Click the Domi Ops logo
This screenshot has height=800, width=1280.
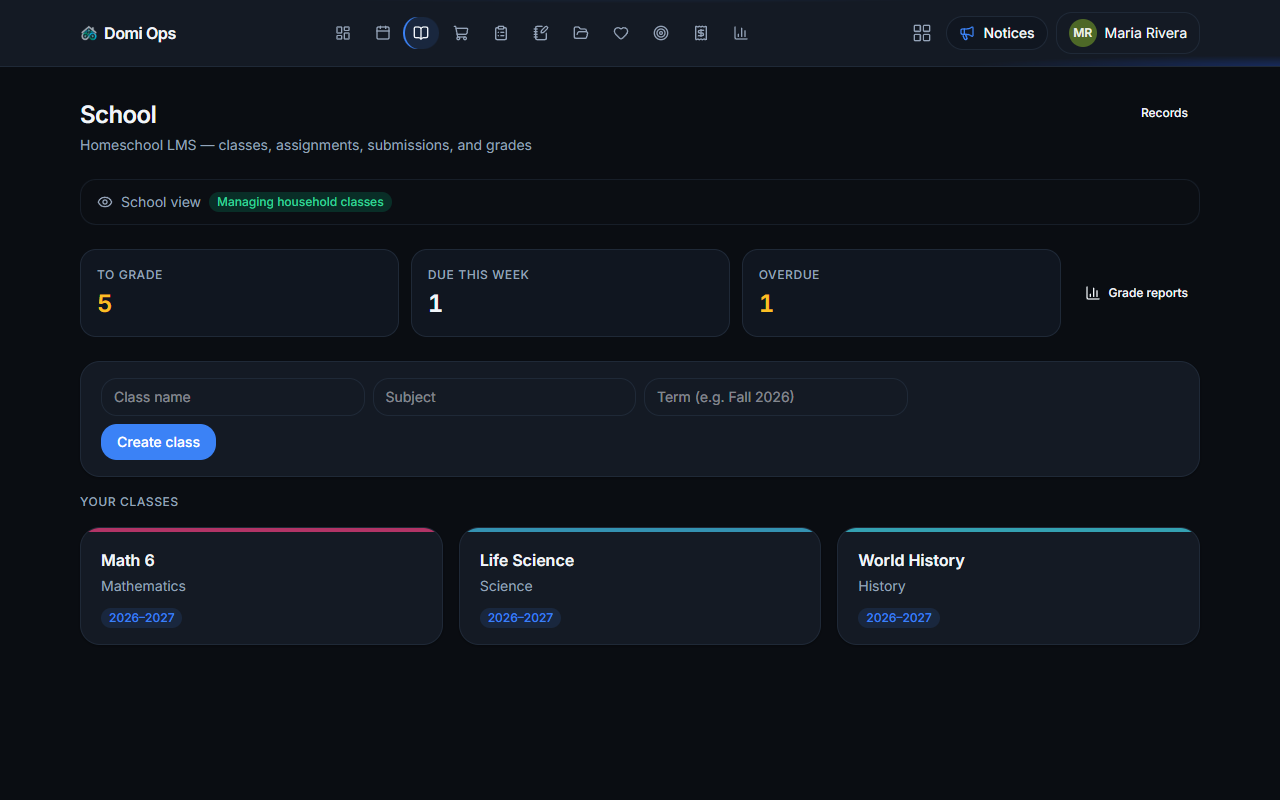(128, 33)
